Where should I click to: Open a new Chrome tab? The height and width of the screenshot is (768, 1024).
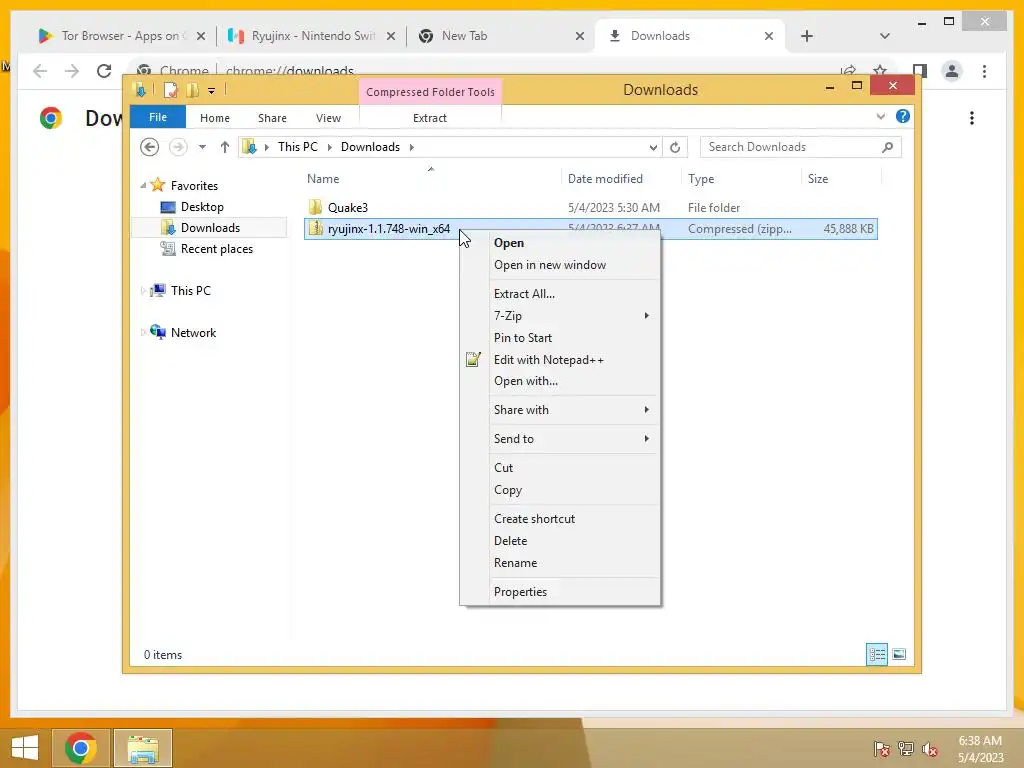(x=807, y=36)
